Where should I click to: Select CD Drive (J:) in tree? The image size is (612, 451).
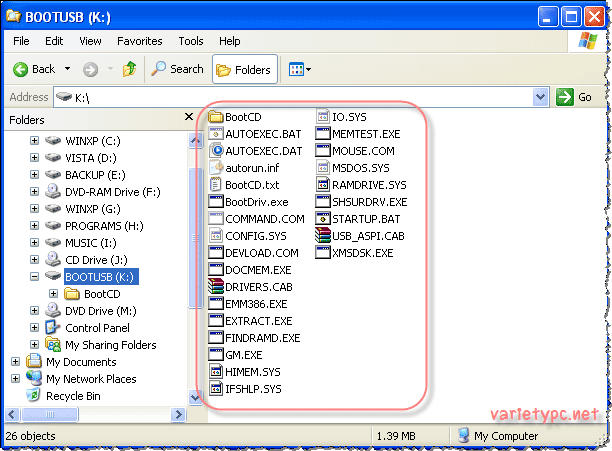[96, 260]
